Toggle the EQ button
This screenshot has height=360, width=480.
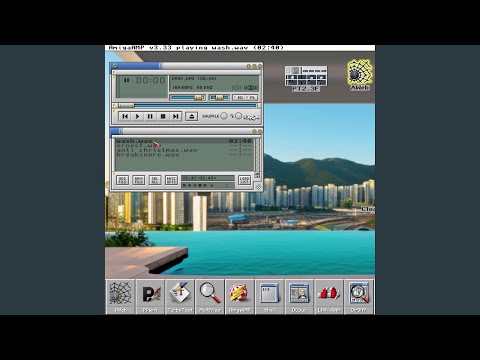tap(238, 97)
